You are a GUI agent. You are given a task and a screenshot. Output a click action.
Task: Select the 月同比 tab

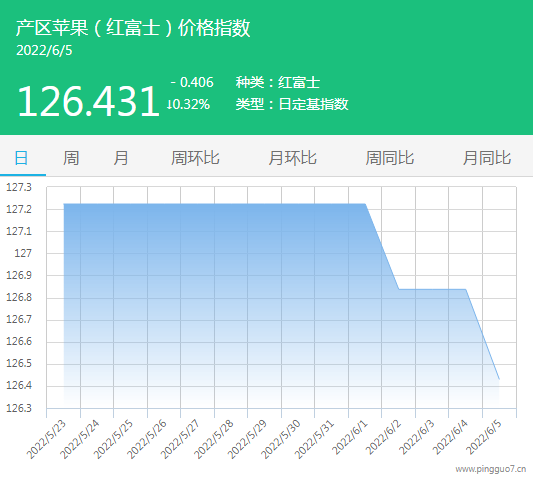487,158
